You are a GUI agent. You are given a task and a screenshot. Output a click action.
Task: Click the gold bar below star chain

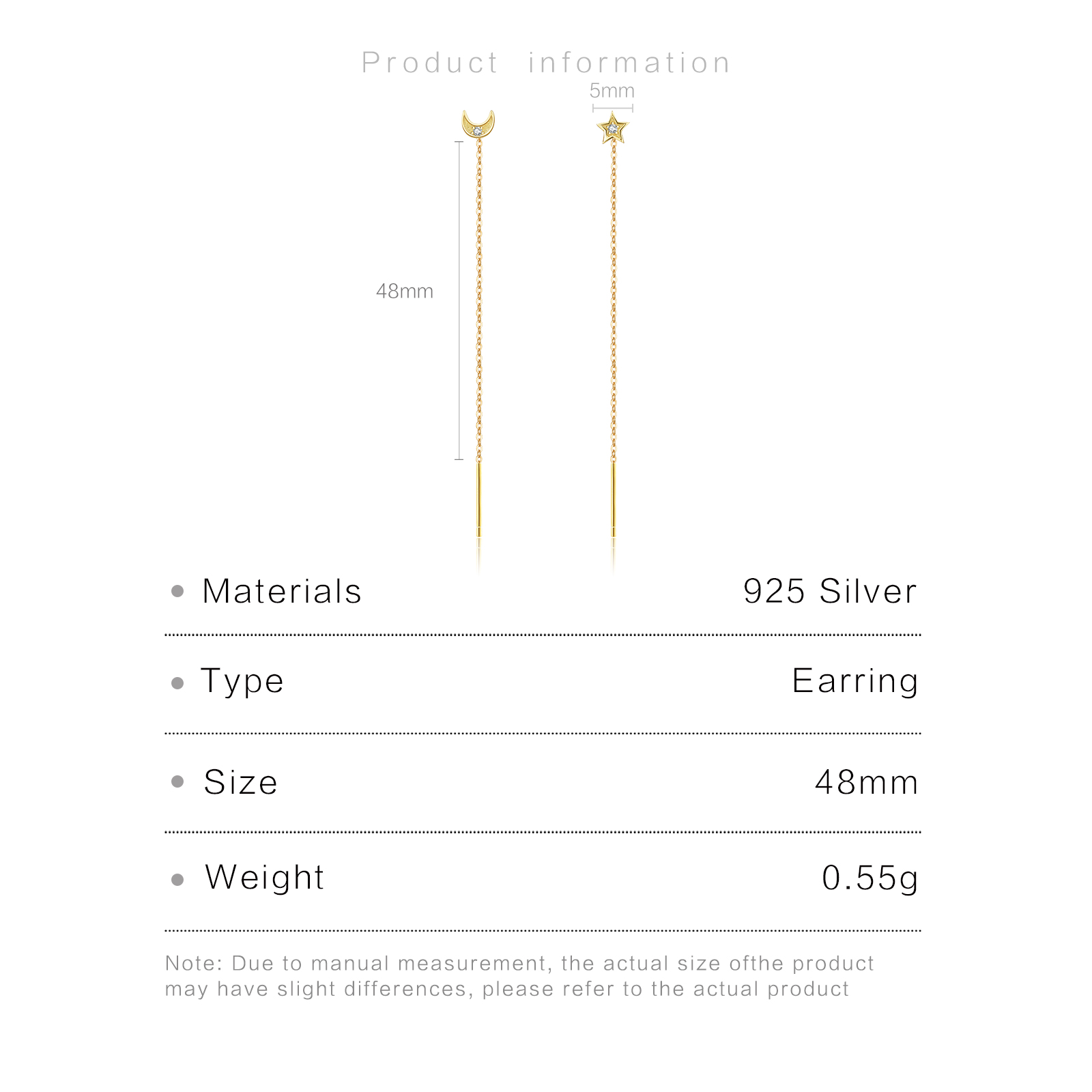pyautogui.click(x=613, y=500)
